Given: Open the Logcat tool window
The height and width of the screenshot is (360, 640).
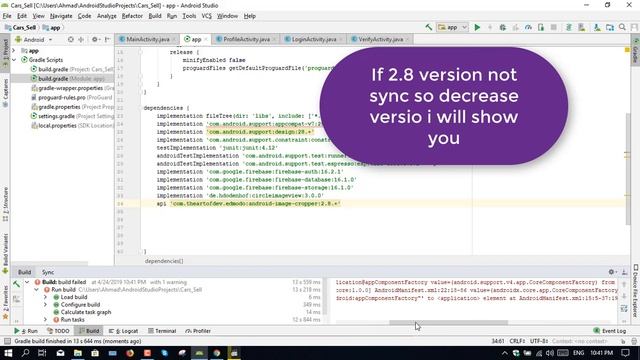Looking at the screenshot, I should (123, 331).
